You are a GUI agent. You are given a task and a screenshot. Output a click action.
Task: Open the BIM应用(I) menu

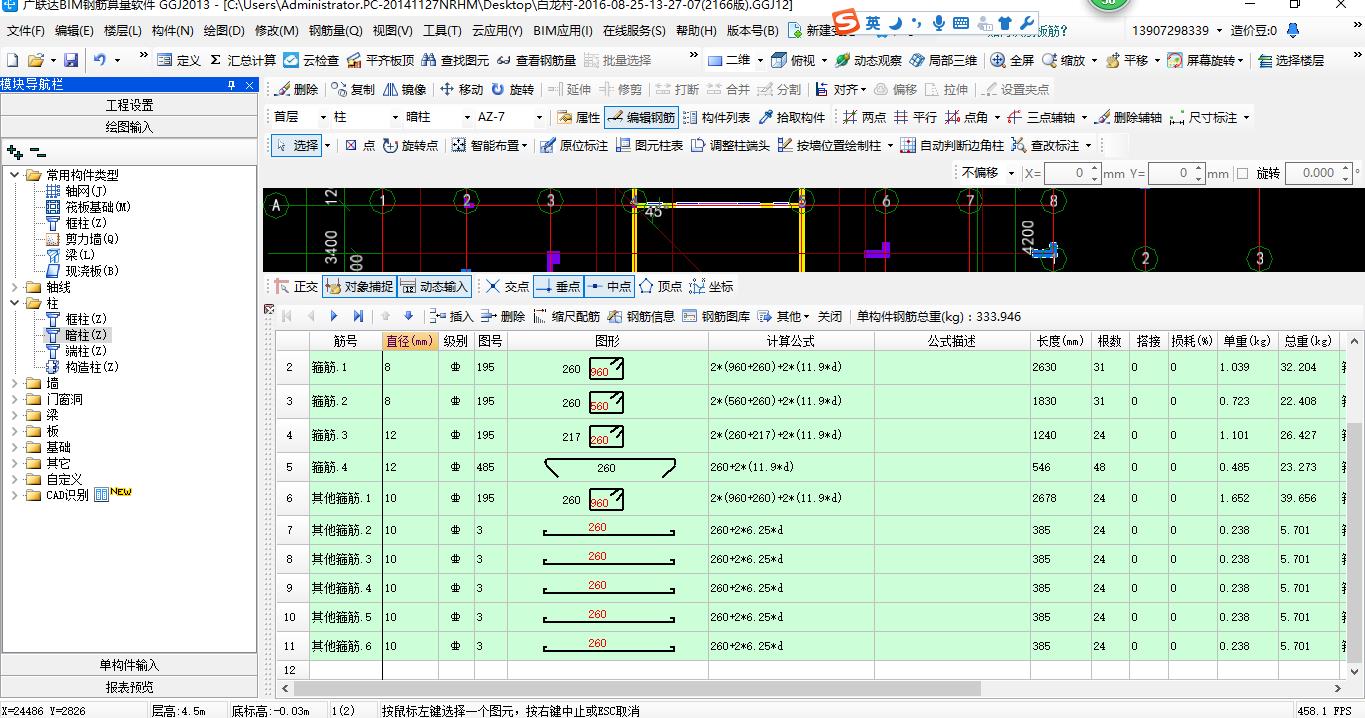pyautogui.click(x=563, y=31)
